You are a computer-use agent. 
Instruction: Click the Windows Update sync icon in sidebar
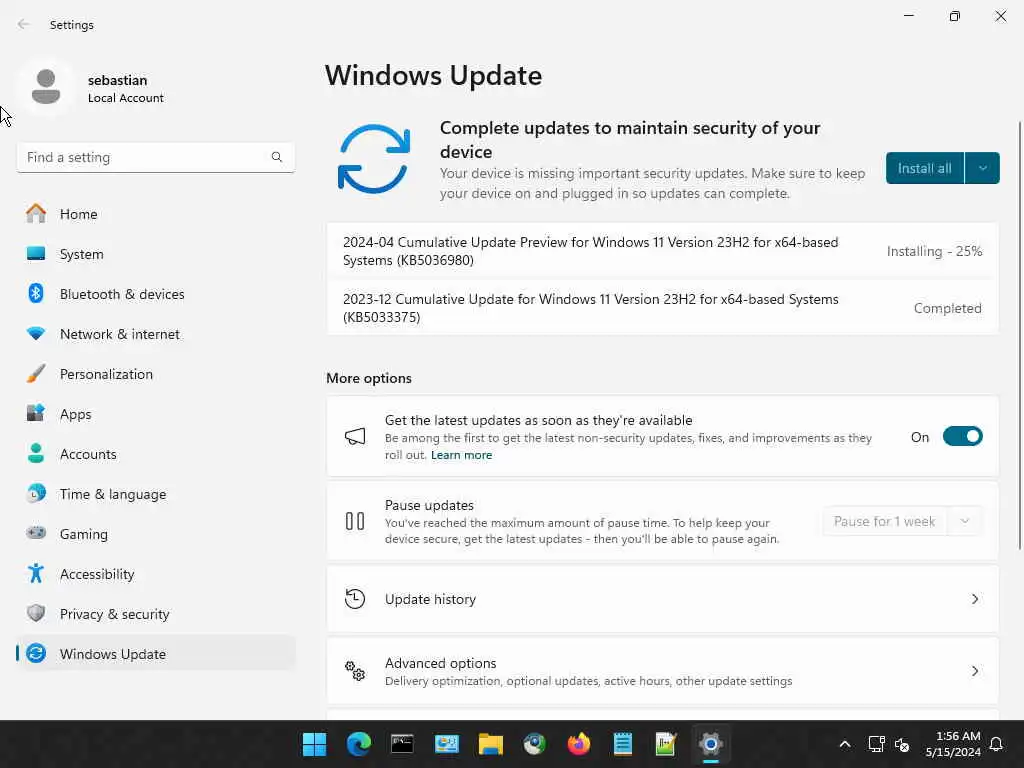coord(36,653)
